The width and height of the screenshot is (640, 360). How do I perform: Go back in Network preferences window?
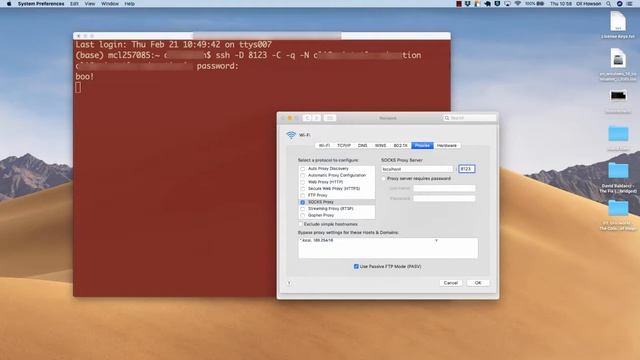[x=307, y=118]
